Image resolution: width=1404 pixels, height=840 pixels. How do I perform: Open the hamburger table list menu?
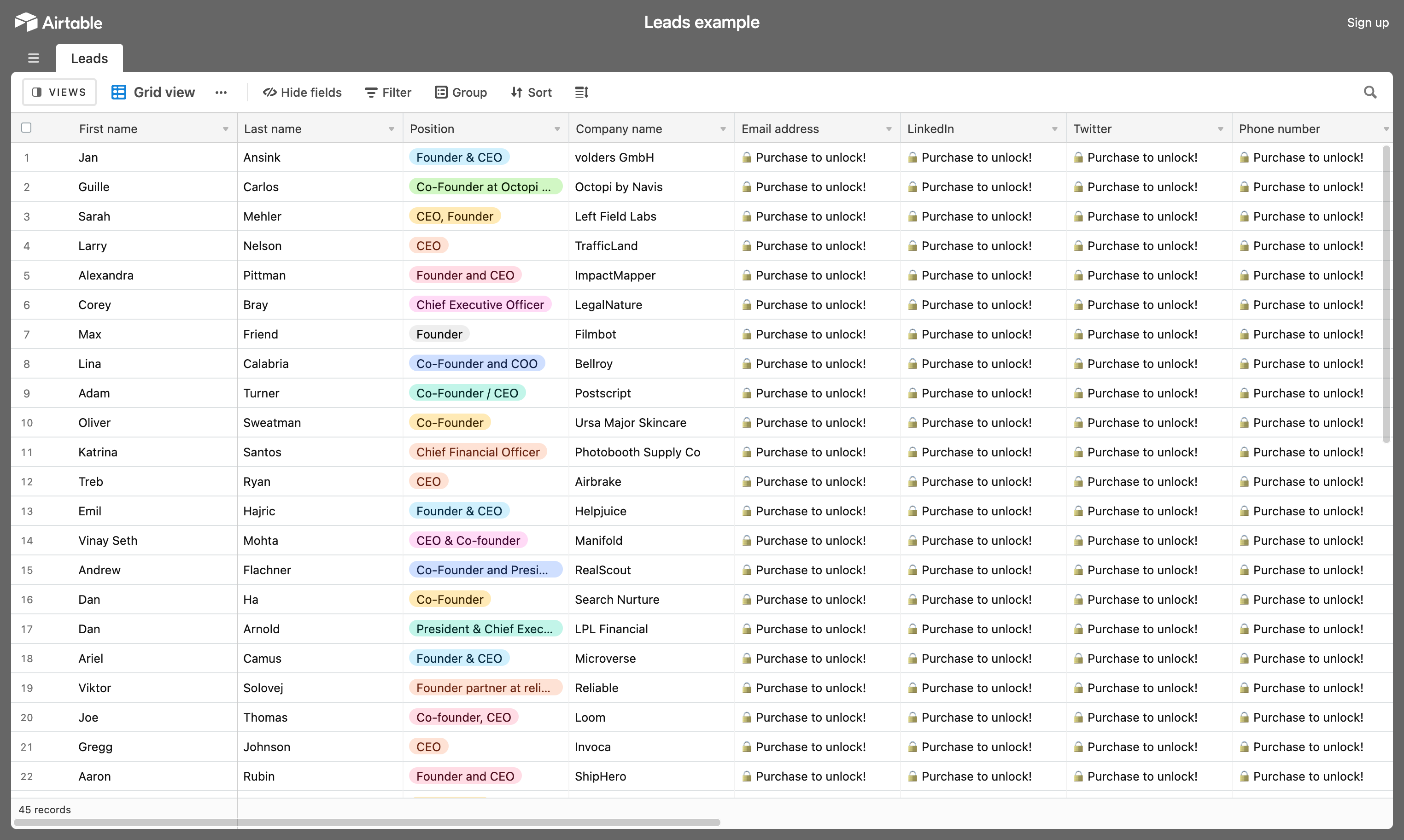click(x=34, y=58)
